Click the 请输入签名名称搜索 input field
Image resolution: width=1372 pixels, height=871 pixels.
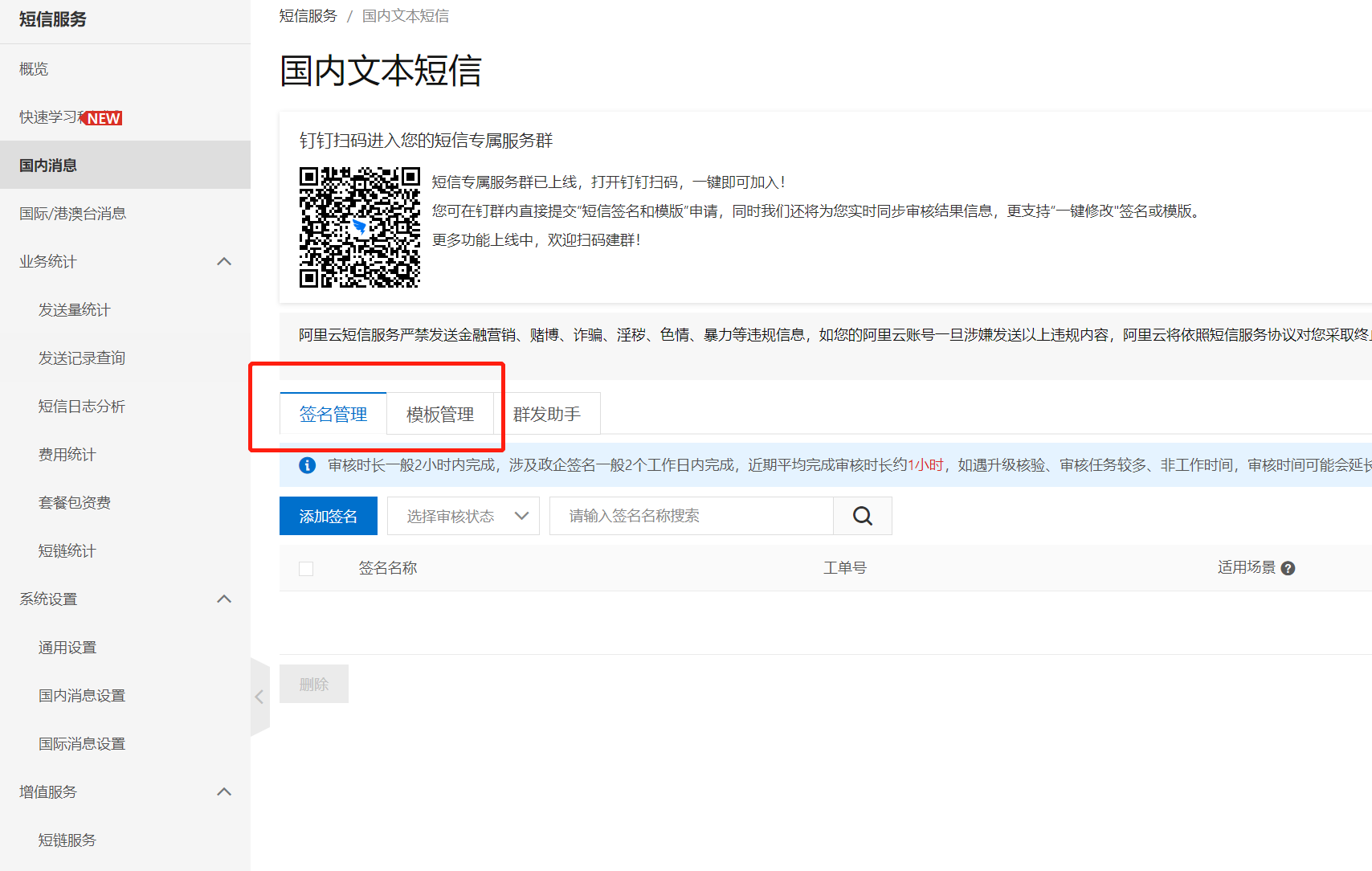[691, 516]
